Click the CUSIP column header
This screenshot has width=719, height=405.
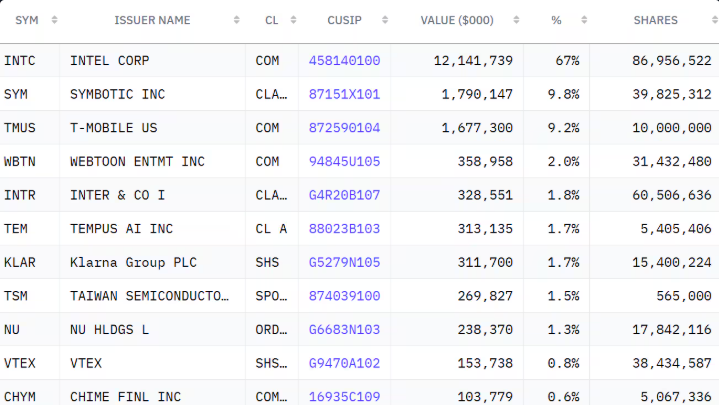pos(344,20)
